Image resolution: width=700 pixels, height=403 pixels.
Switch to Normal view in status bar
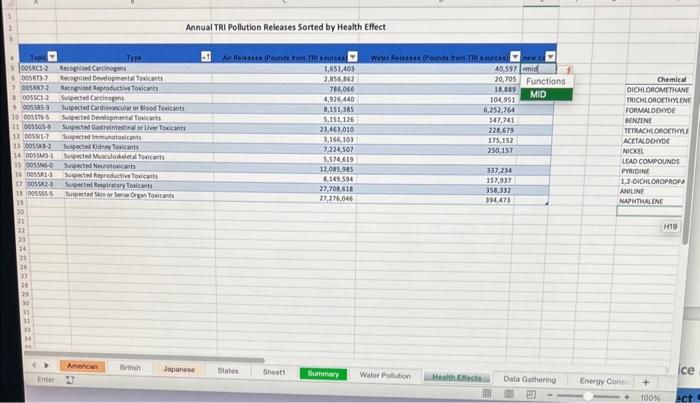[487, 393]
